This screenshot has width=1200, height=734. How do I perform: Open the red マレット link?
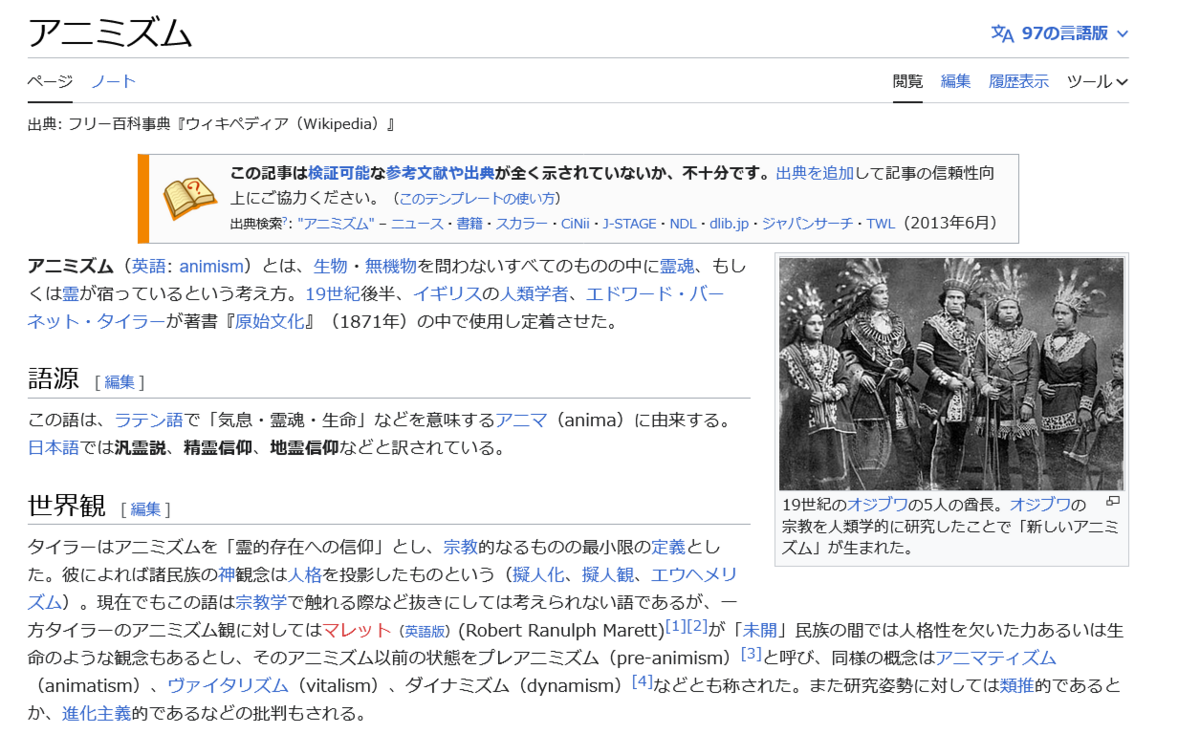[357, 631]
